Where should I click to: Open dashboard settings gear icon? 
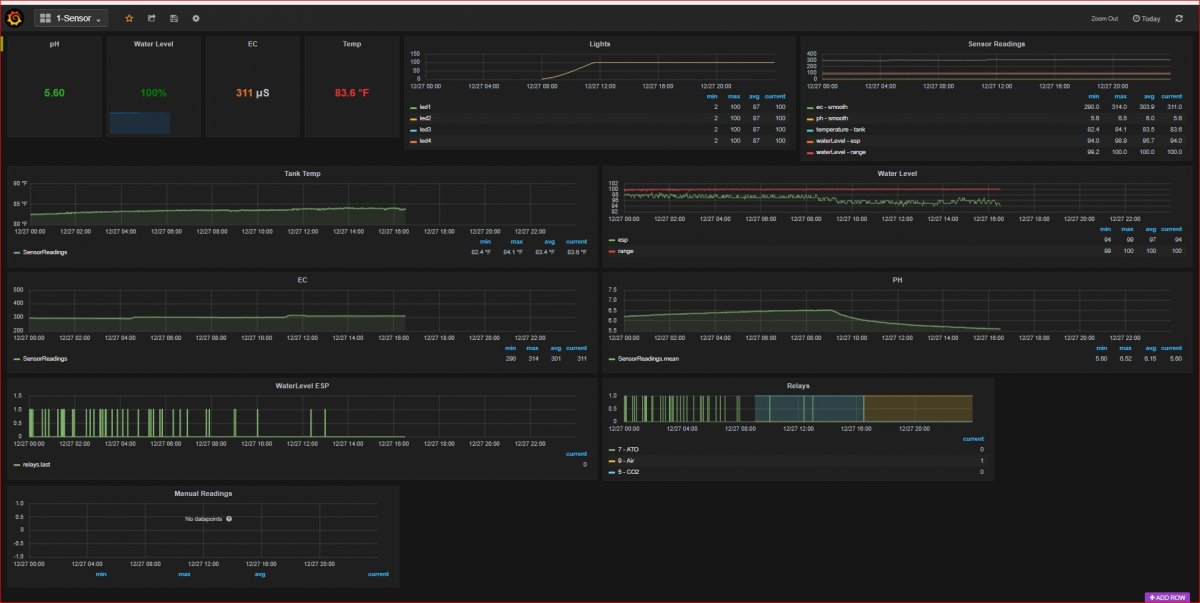pyautogui.click(x=196, y=18)
